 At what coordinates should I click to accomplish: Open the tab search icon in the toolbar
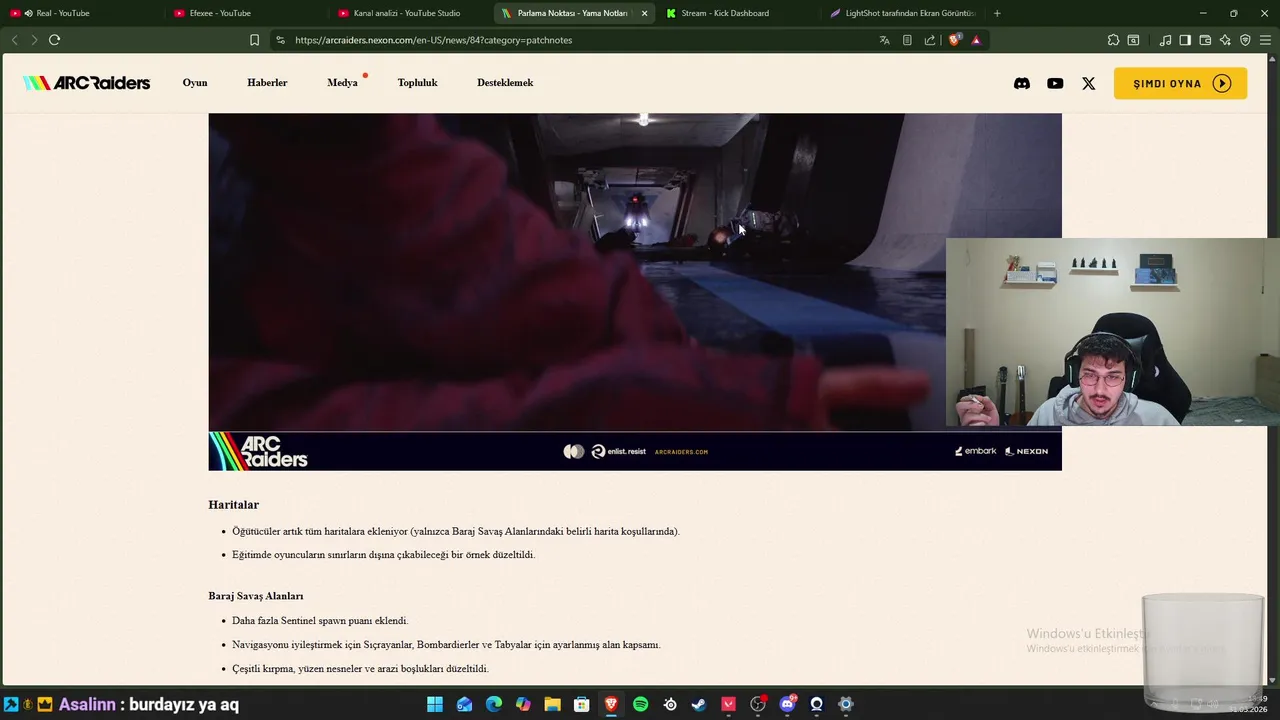1133,40
